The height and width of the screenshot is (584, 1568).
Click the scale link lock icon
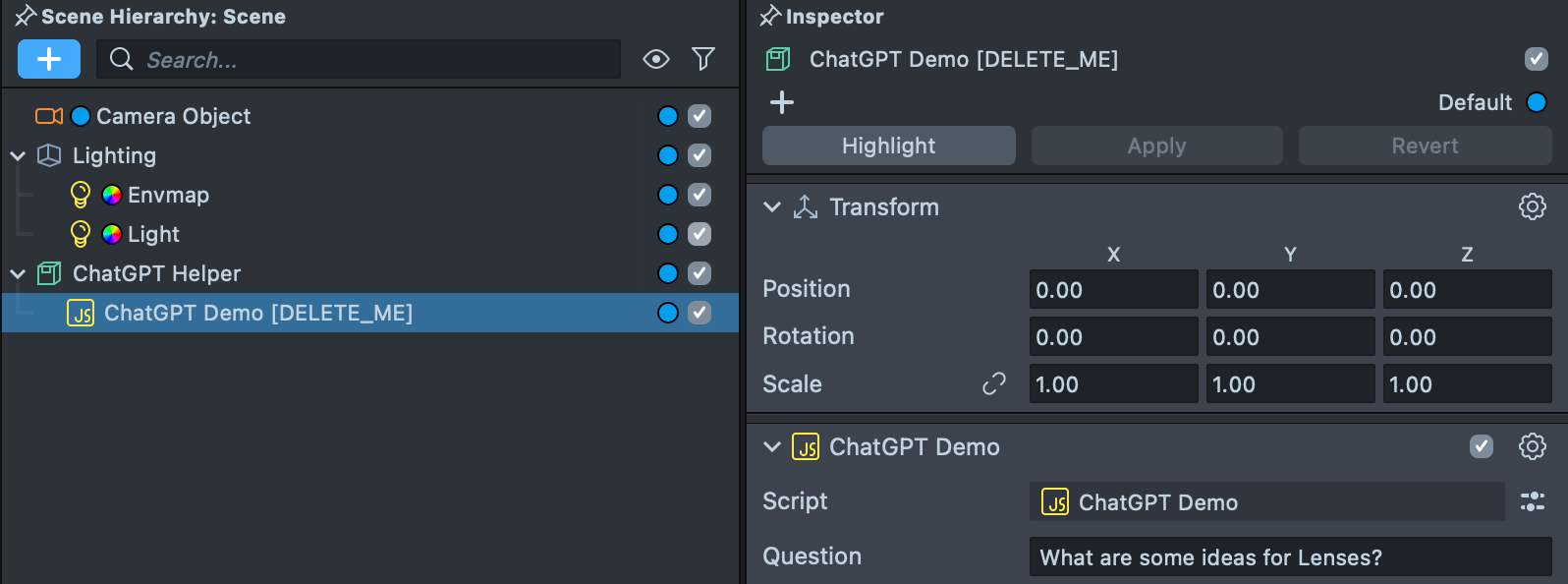pyautogui.click(x=994, y=383)
